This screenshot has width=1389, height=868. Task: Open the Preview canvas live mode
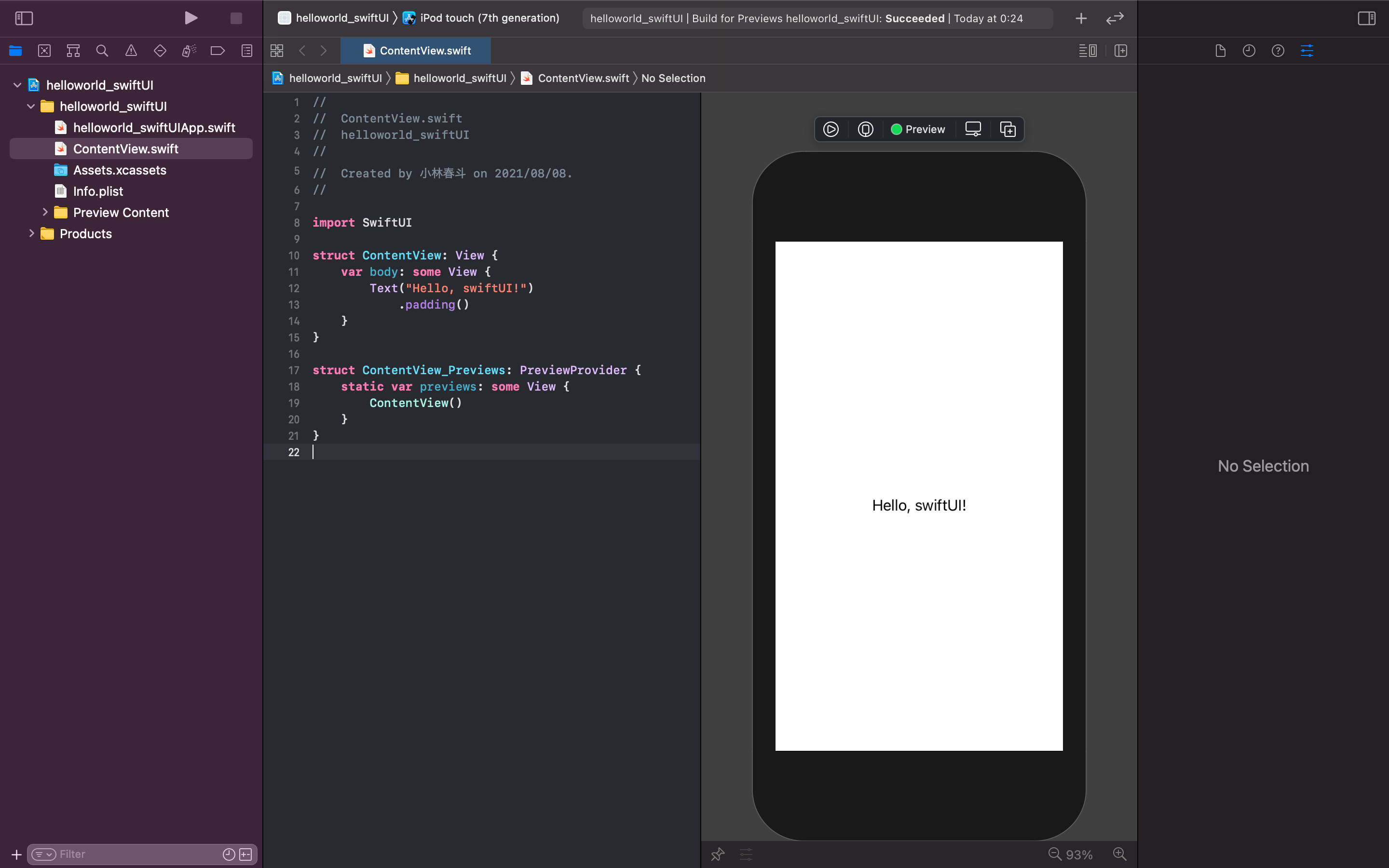tap(830, 129)
